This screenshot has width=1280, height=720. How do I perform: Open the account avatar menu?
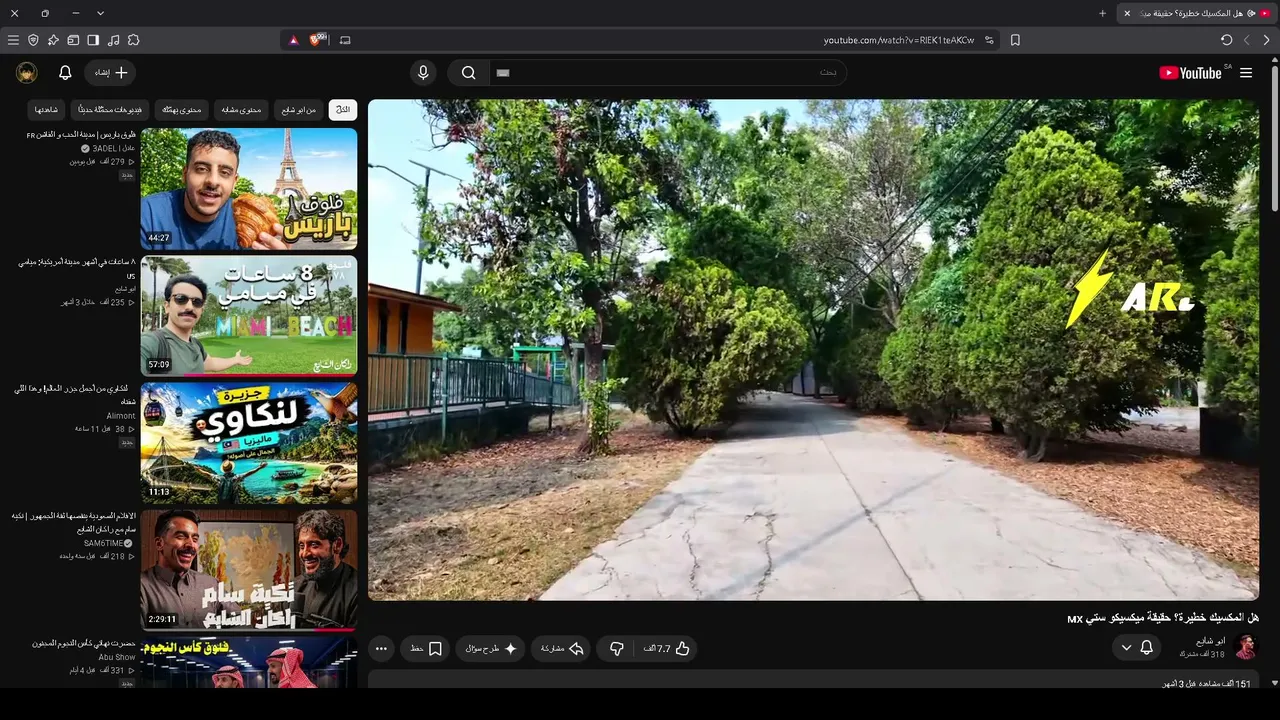click(x=27, y=73)
